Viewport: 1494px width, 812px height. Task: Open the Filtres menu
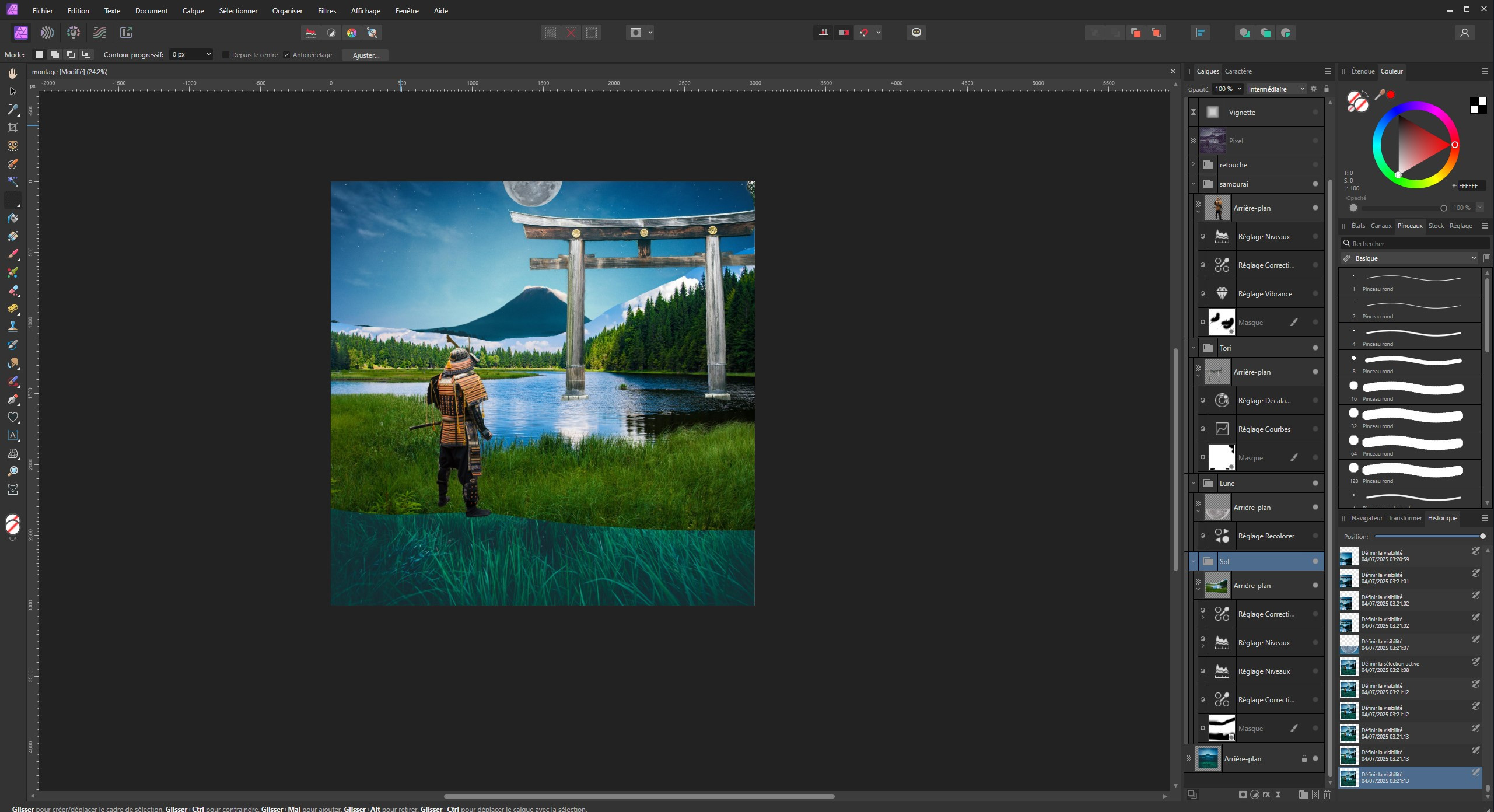[327, 11]
